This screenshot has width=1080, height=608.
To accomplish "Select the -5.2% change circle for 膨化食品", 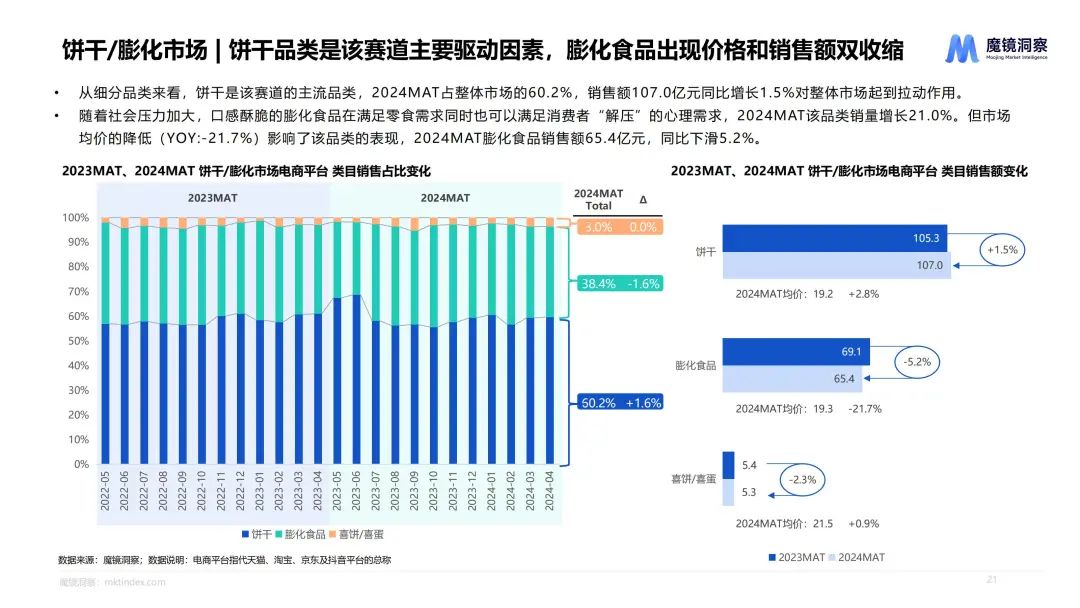I will 916,362.
